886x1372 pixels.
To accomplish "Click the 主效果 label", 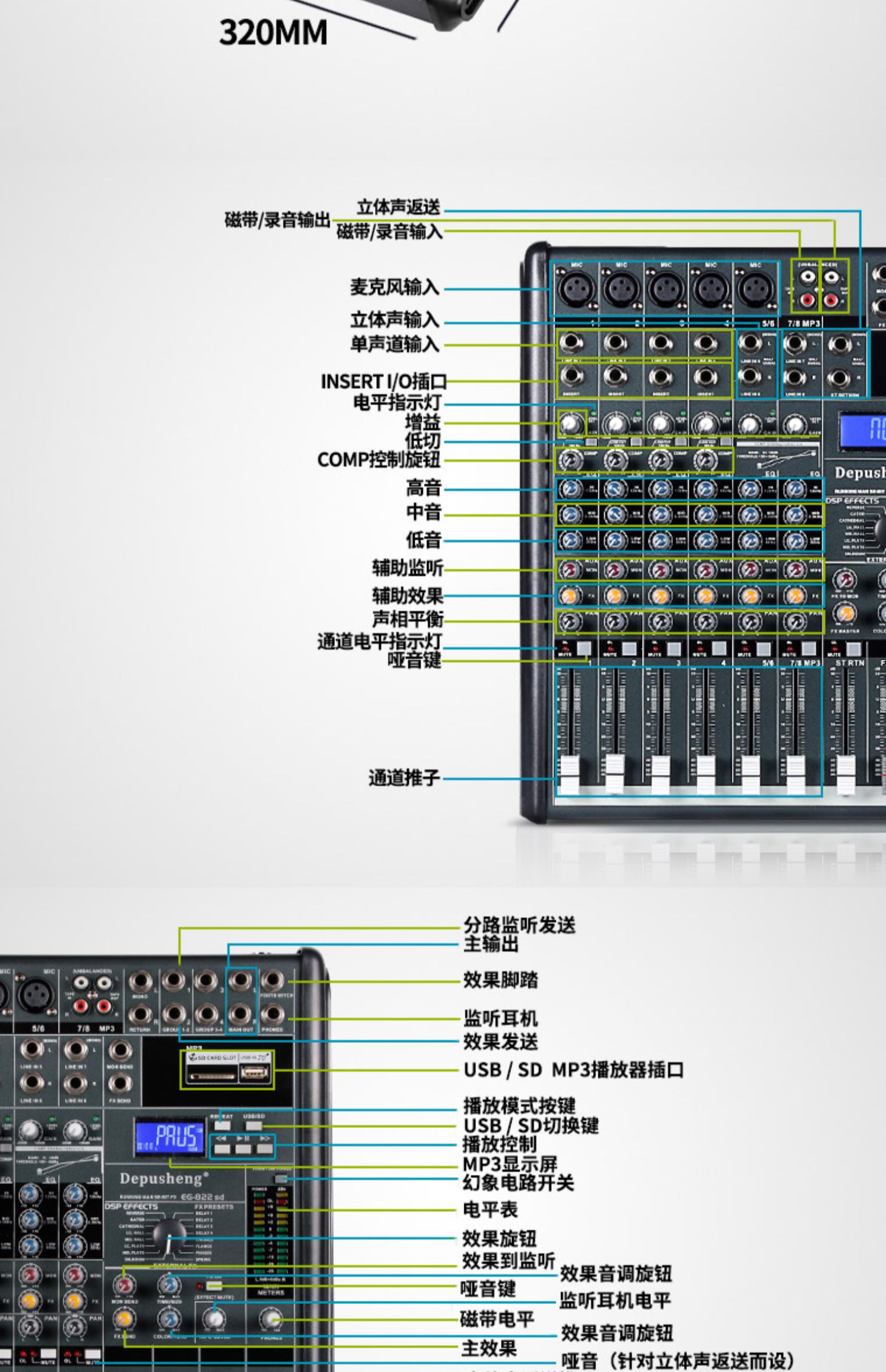I will (x=489, y=1348).
